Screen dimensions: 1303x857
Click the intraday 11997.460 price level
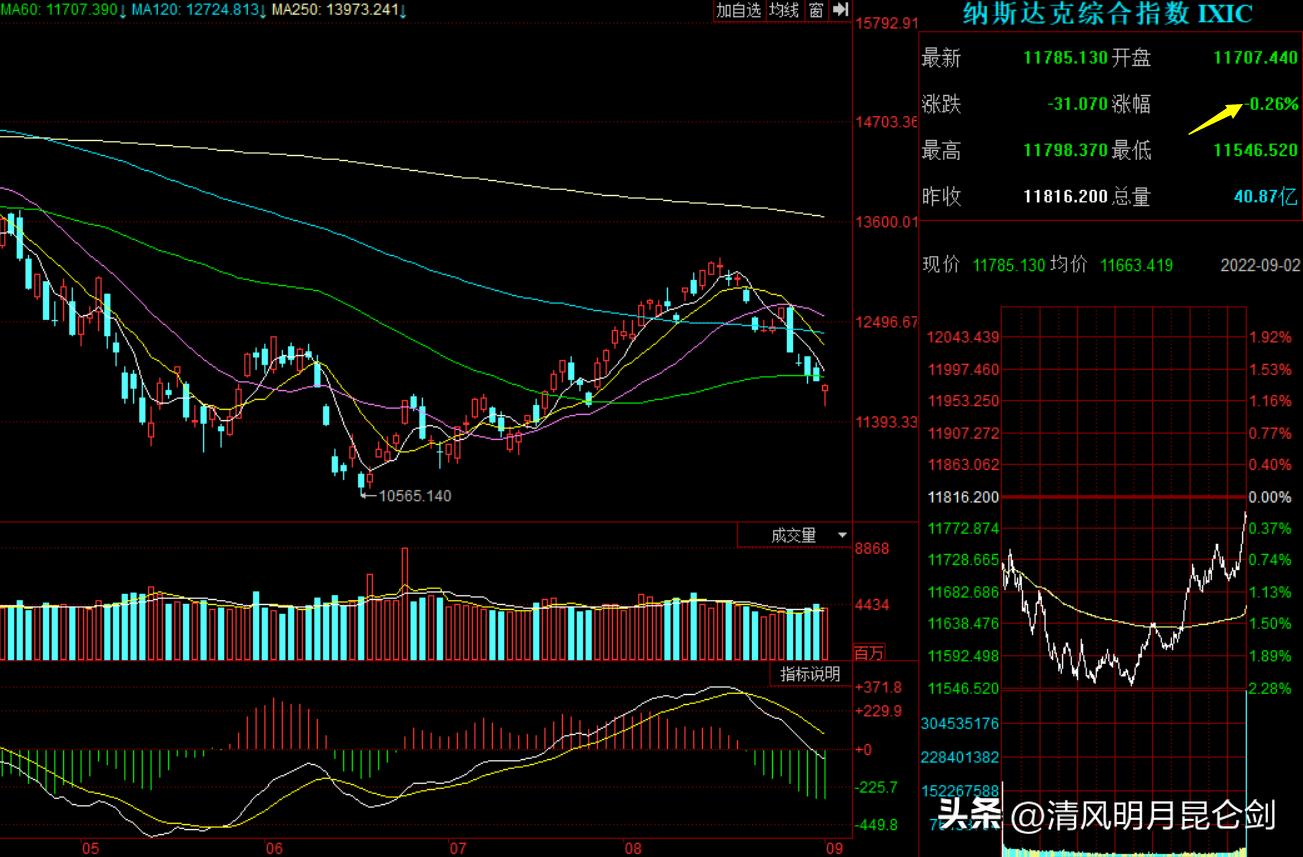point(964,370)
